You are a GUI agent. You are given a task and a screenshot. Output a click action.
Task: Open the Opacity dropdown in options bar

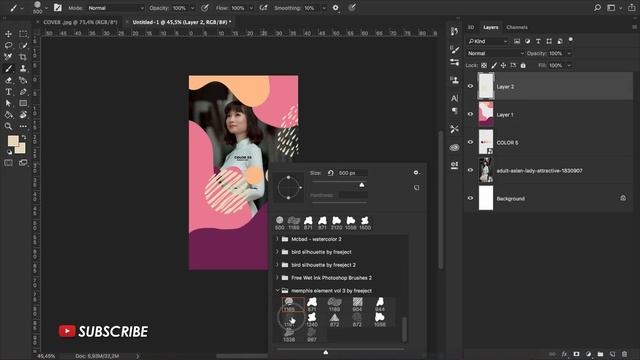(193, 8)
